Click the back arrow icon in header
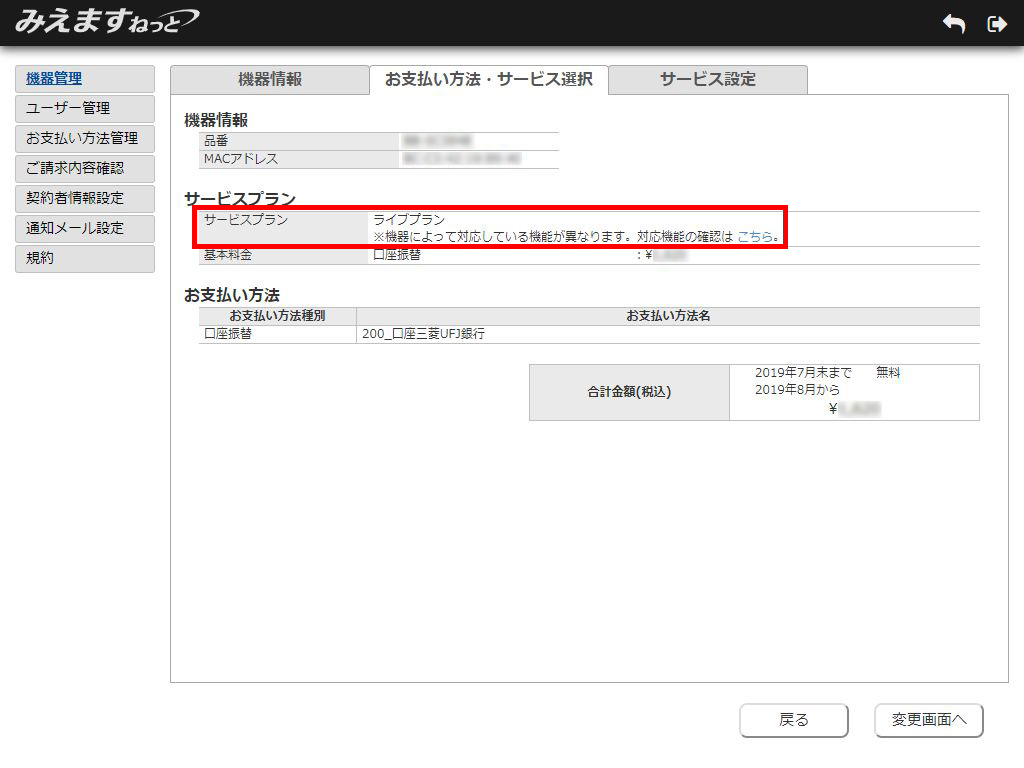The width and height of the screenshot is (1024, 768). pyautogui.click(x=954, y=24)
